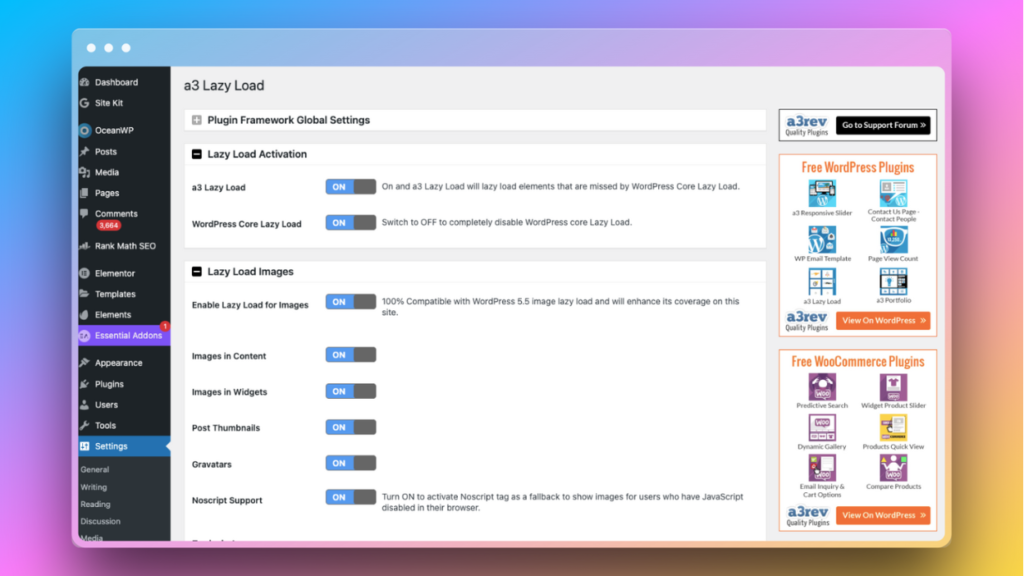Click the Contact Us Page plugin icon

pyautogui.click(x=893, y=193)
